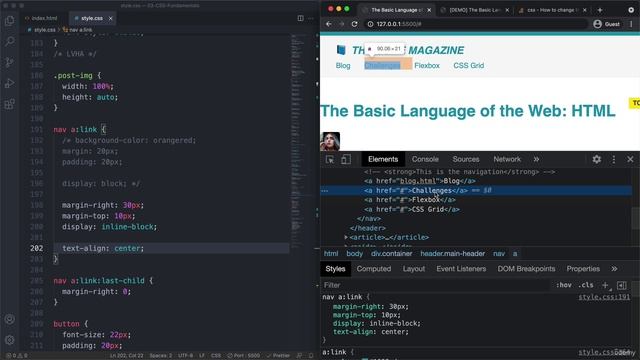Screen dimensions: 640x360
Task: Click the Styles Filter input field
Action: tap(435, 285)
